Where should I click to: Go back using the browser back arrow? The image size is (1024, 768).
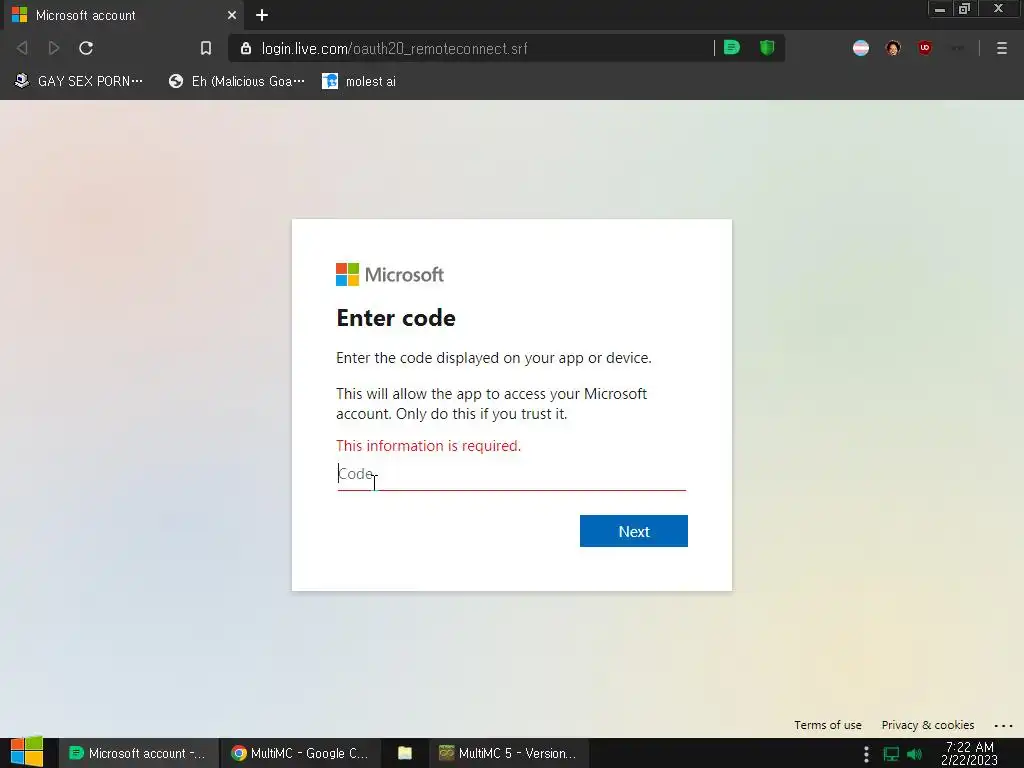22,48
